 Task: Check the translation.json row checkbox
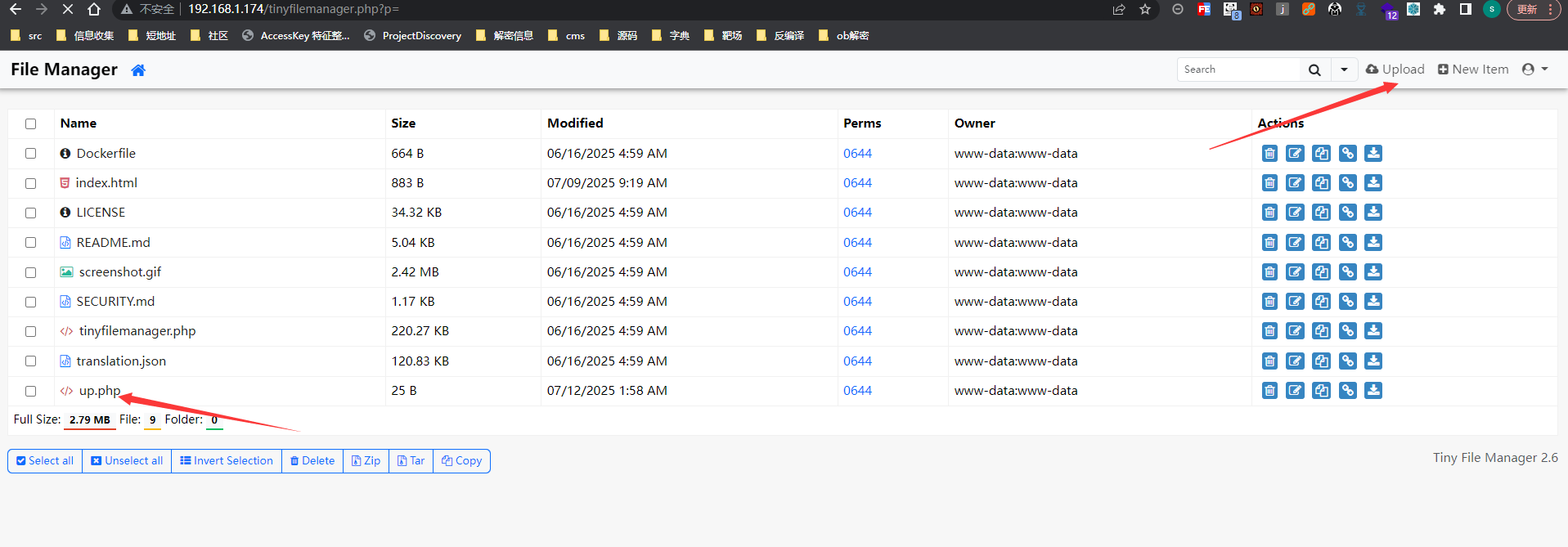coord(31,361)
